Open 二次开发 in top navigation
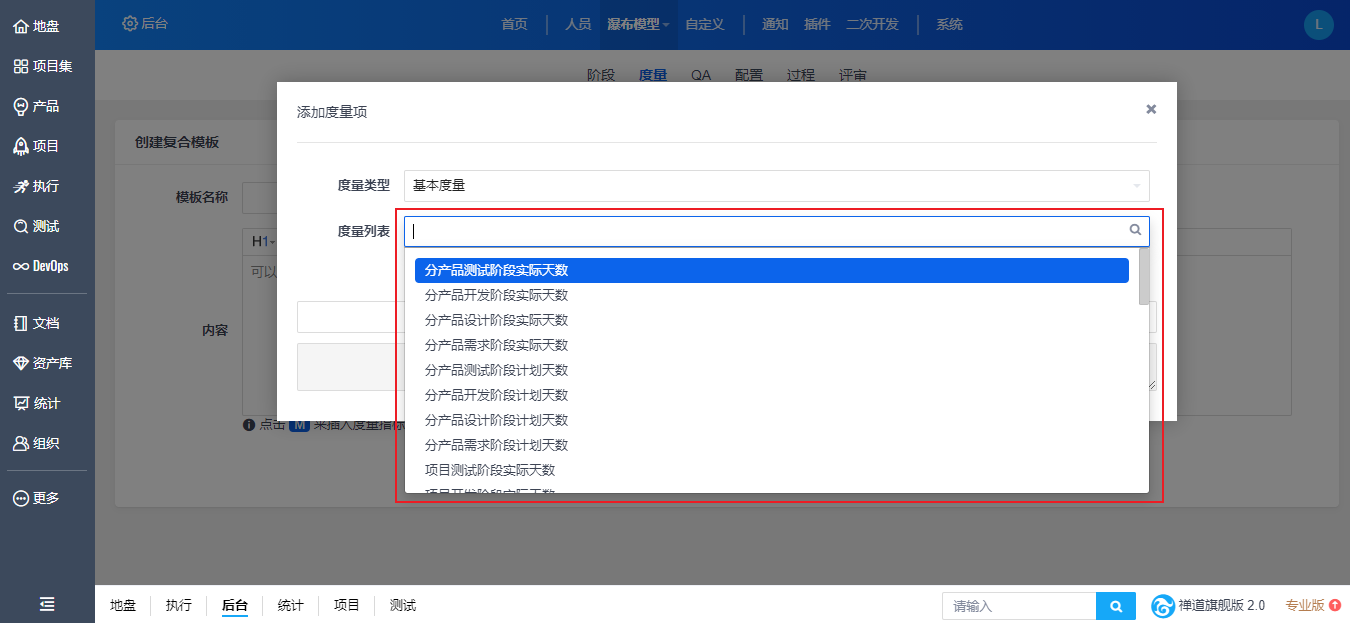The image size is (1350, 623). tap(872, 24)
